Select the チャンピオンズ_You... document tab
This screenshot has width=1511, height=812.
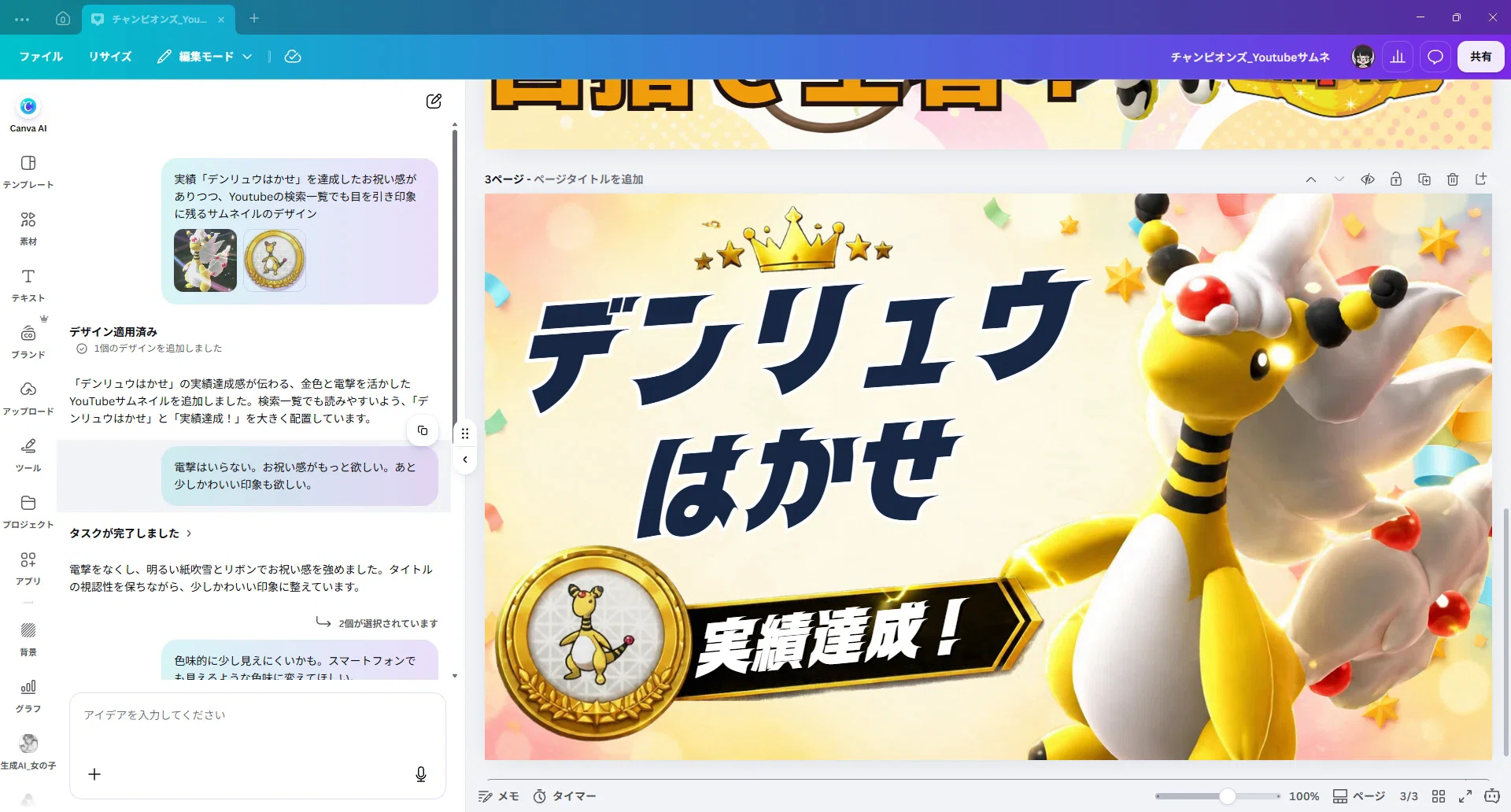[157, 19]
